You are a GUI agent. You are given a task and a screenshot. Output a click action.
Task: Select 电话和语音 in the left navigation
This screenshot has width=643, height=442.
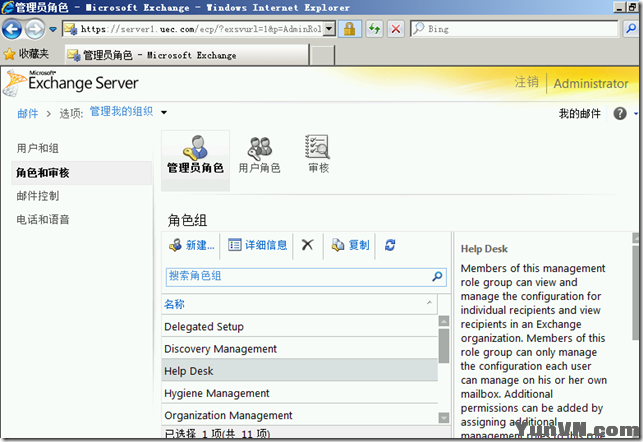pos(43,219)
